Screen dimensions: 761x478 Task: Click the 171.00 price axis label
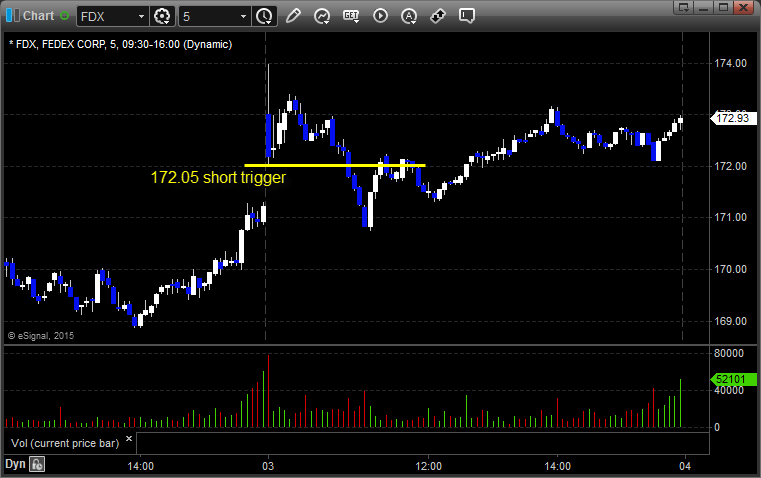tap(730, 217)
